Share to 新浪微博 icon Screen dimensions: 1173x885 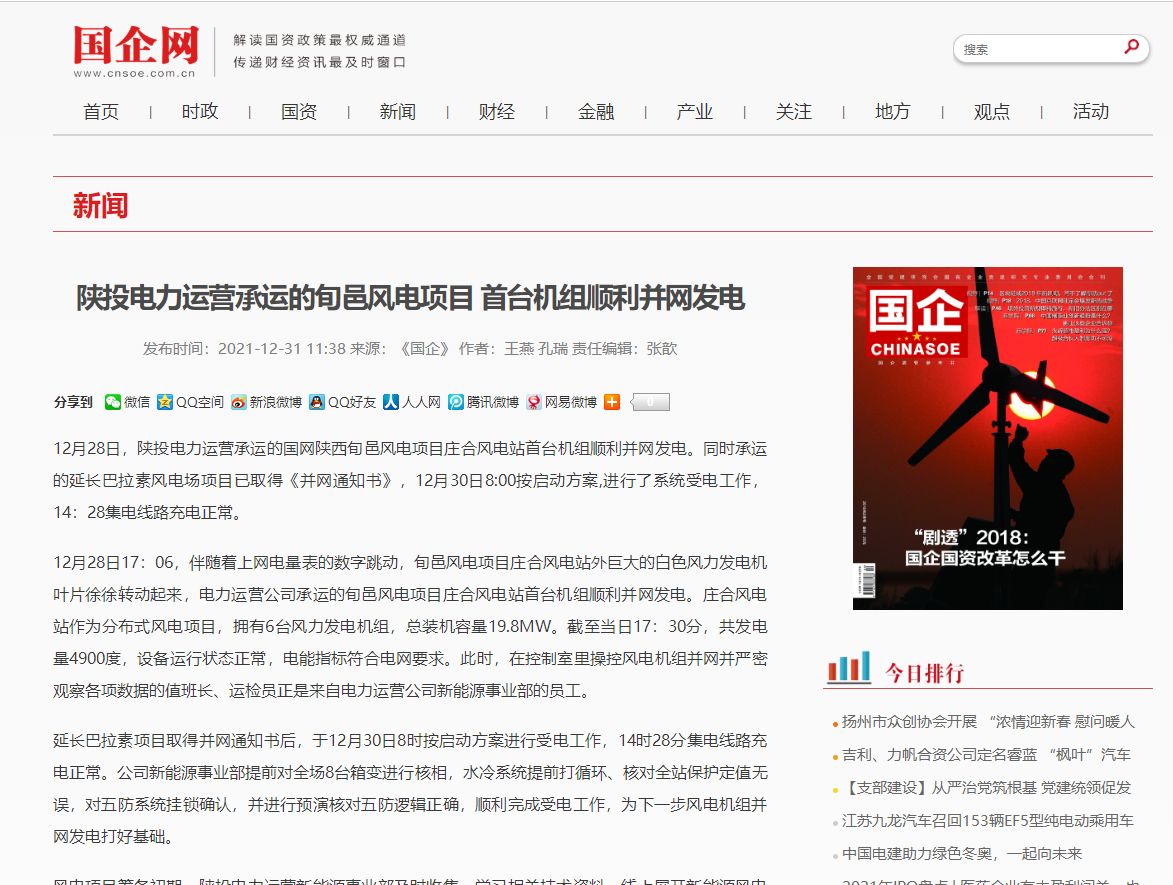pyautogui.click(x=238, y=402)
